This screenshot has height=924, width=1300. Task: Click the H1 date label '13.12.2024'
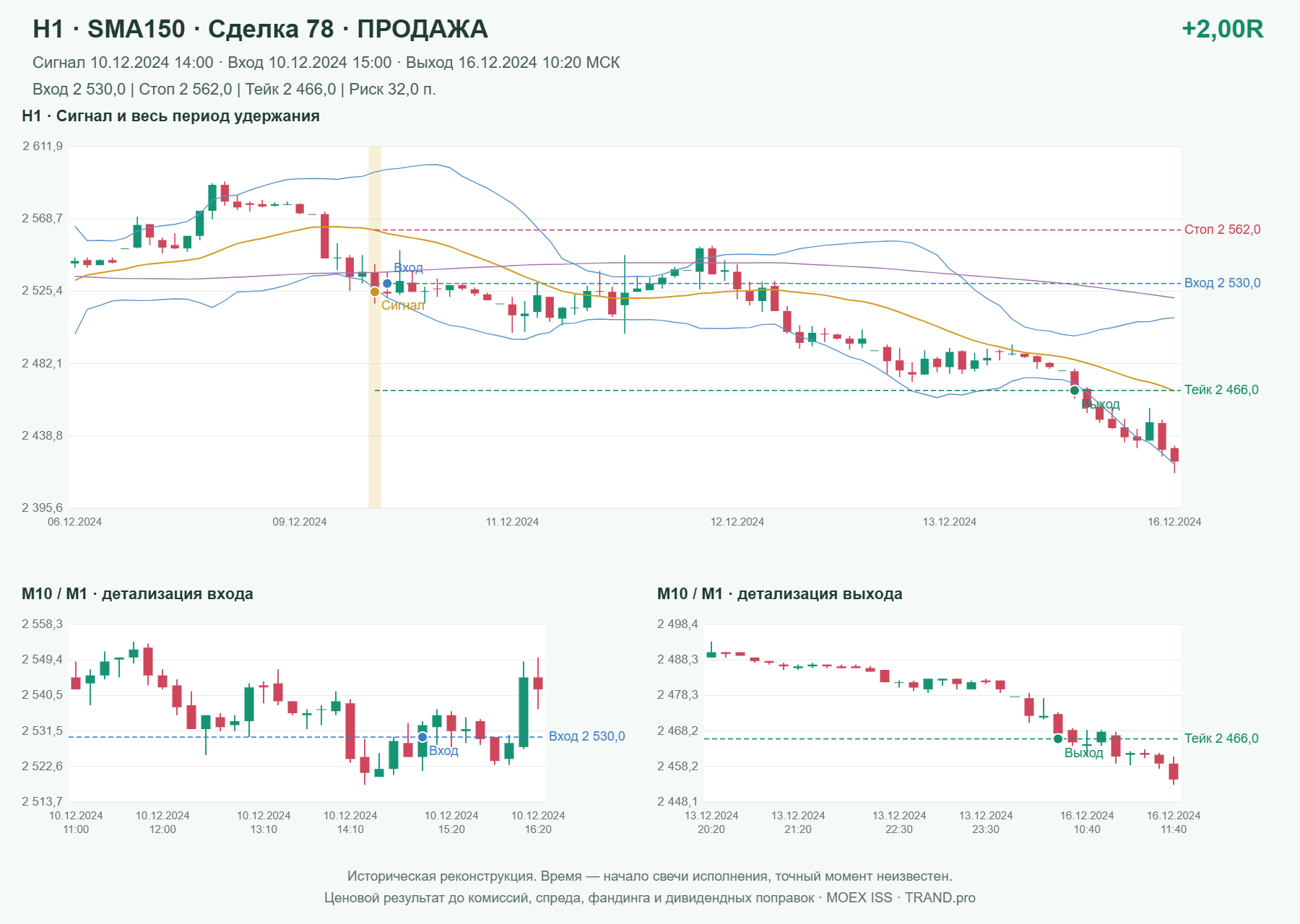pyautogui.click(x=950, y=522)
